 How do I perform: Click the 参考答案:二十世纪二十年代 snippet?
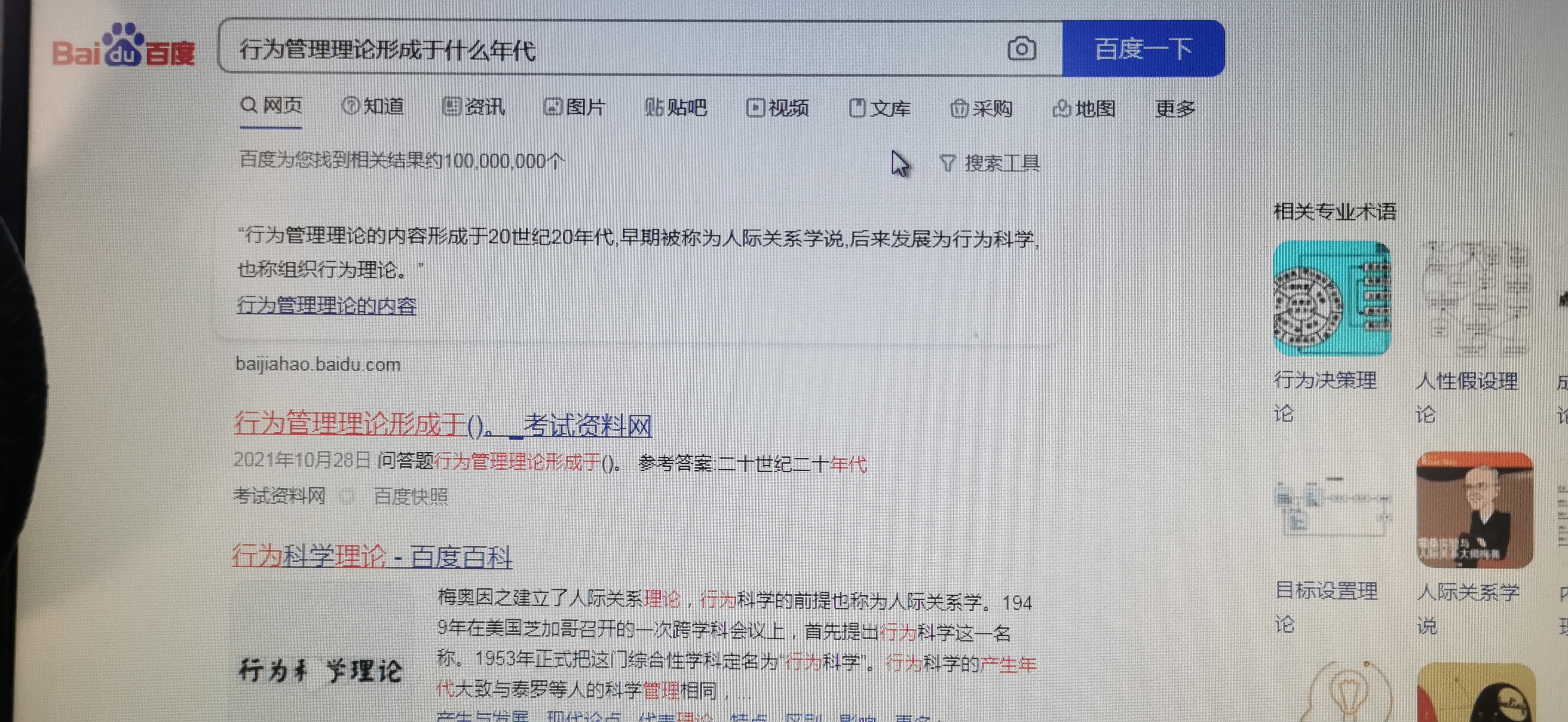[752, 463]
